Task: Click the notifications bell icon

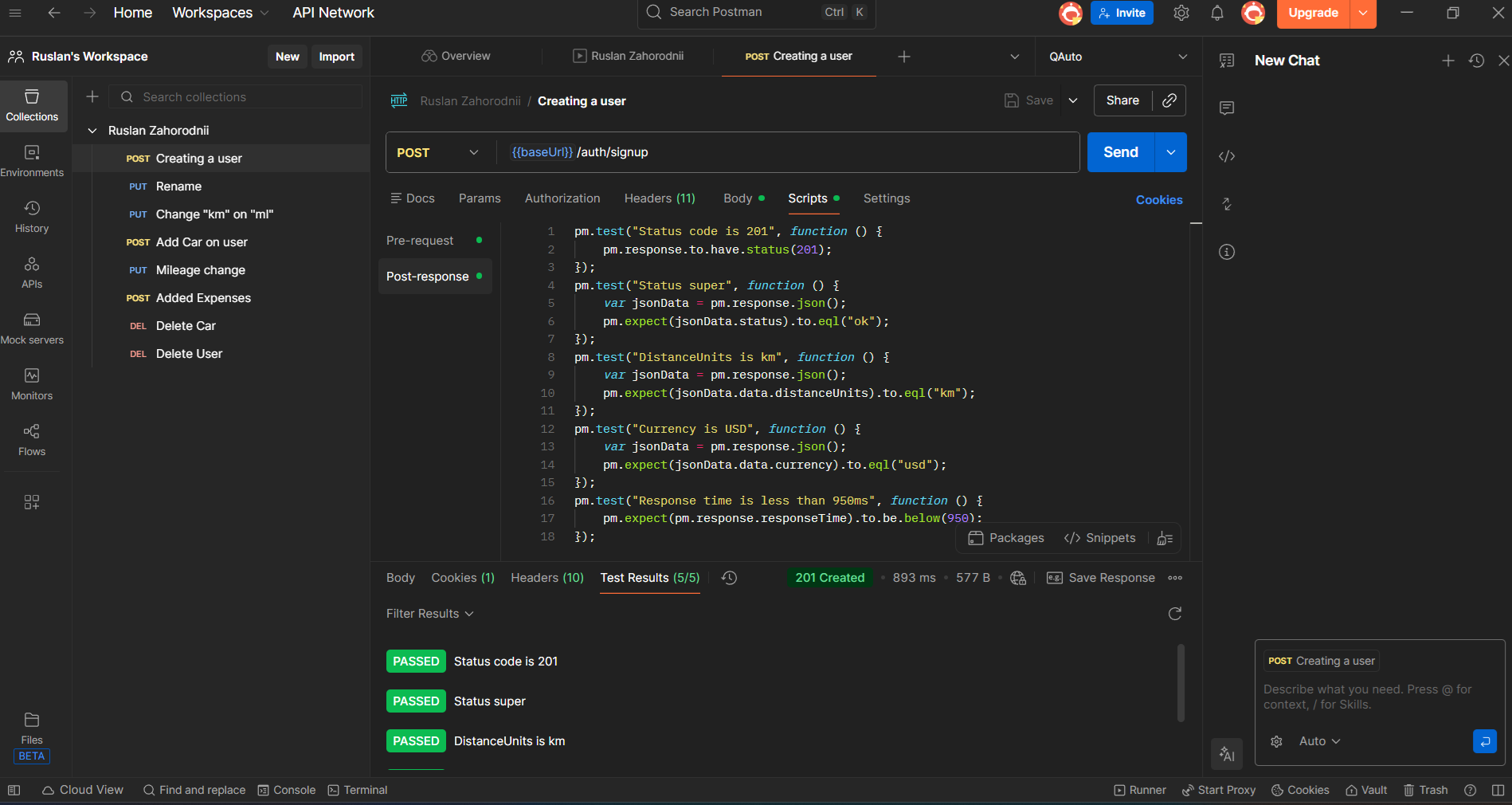Action: click(x=1216, y=13)
